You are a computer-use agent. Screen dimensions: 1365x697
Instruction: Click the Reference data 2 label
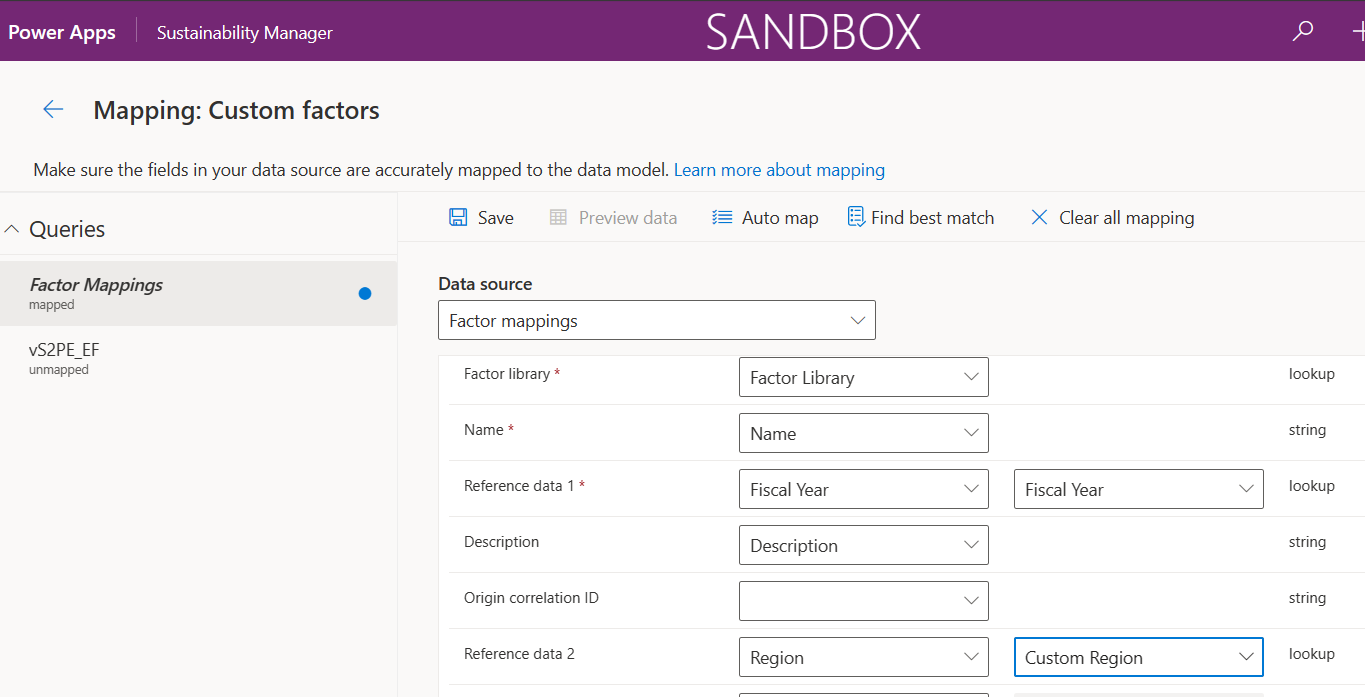[x=519, y=653]
